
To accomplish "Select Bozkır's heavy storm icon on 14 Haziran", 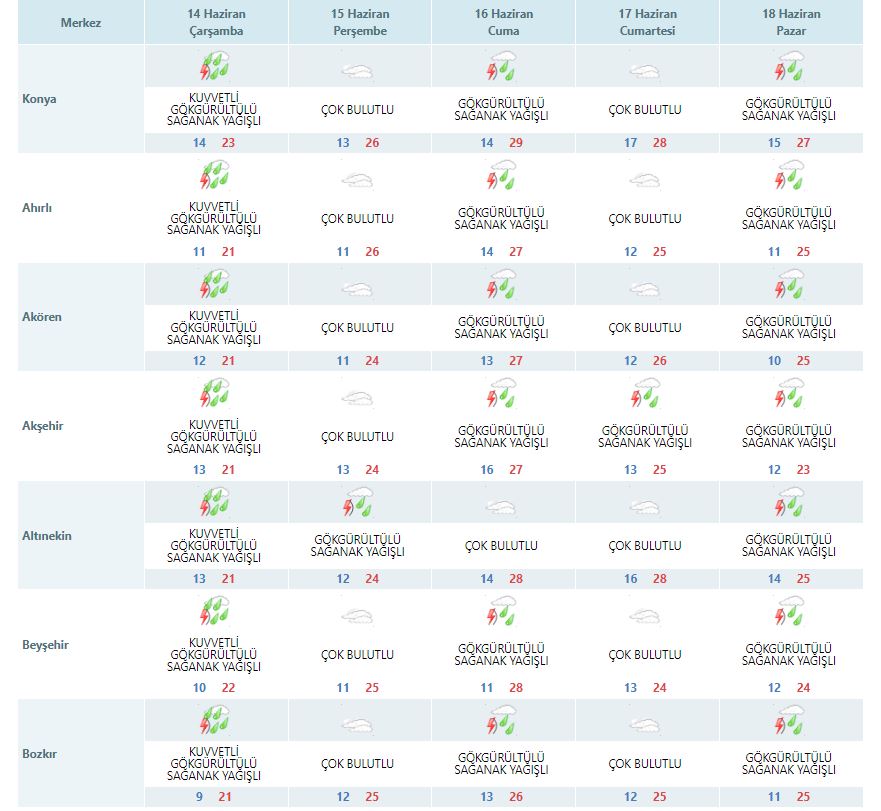I will click(215, 722).
